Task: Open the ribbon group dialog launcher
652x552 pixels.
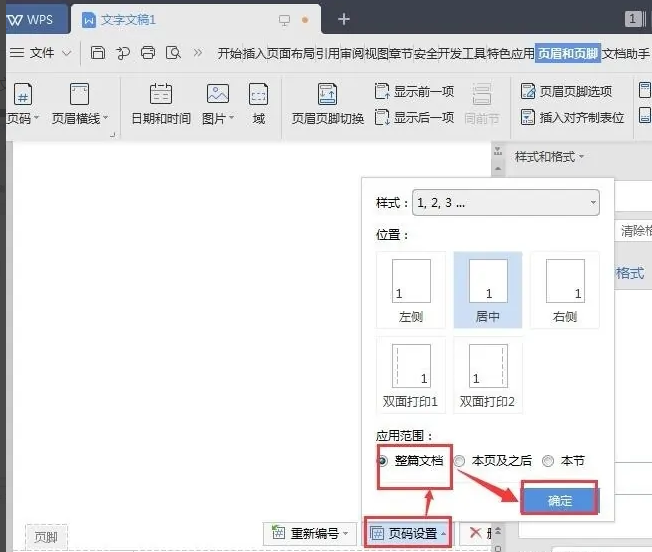Action: (112, 135)
